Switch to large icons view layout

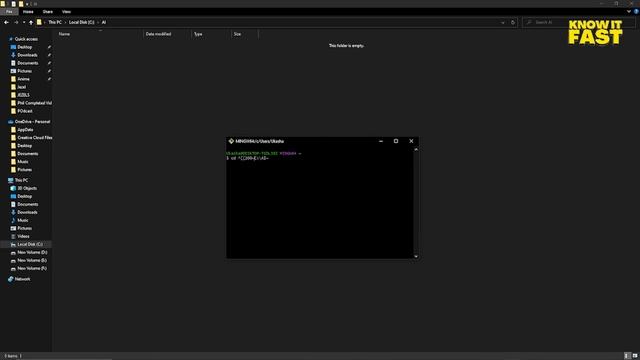point(635,356)
